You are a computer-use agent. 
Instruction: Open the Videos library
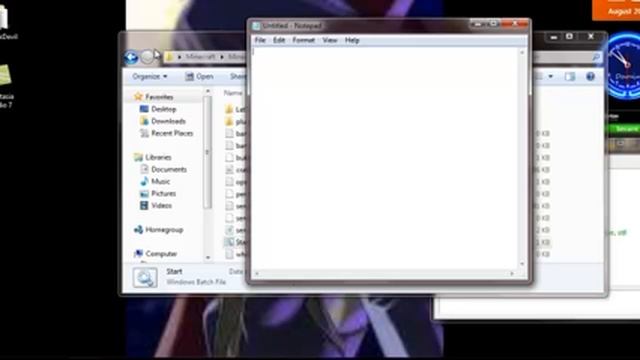click(x=161, y=205)
